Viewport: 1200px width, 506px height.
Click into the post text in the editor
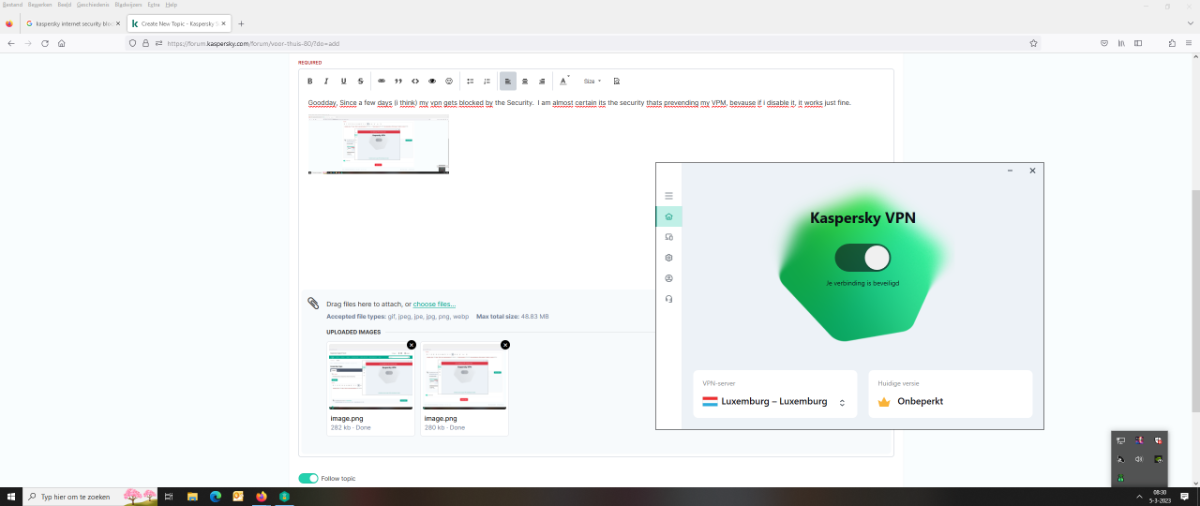(x=580, y=102)
